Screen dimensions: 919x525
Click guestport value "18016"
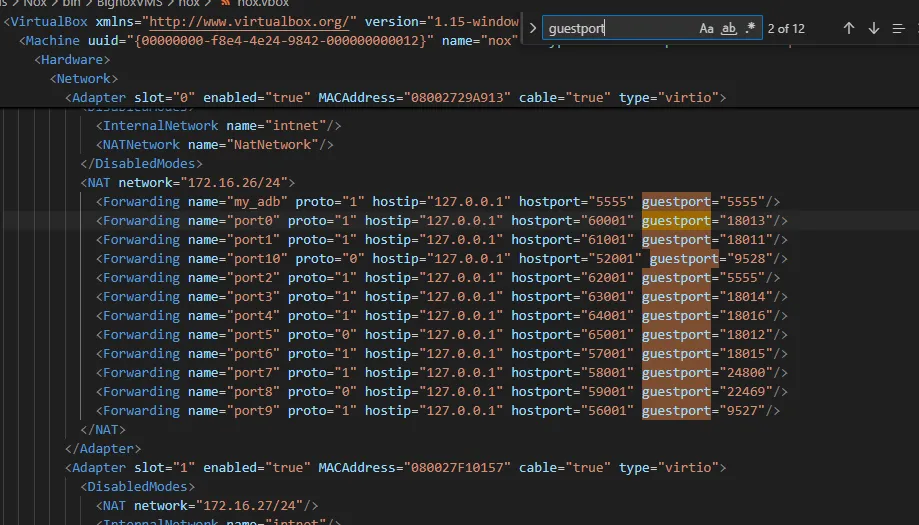pyautogui.click(x=746, y=316)
